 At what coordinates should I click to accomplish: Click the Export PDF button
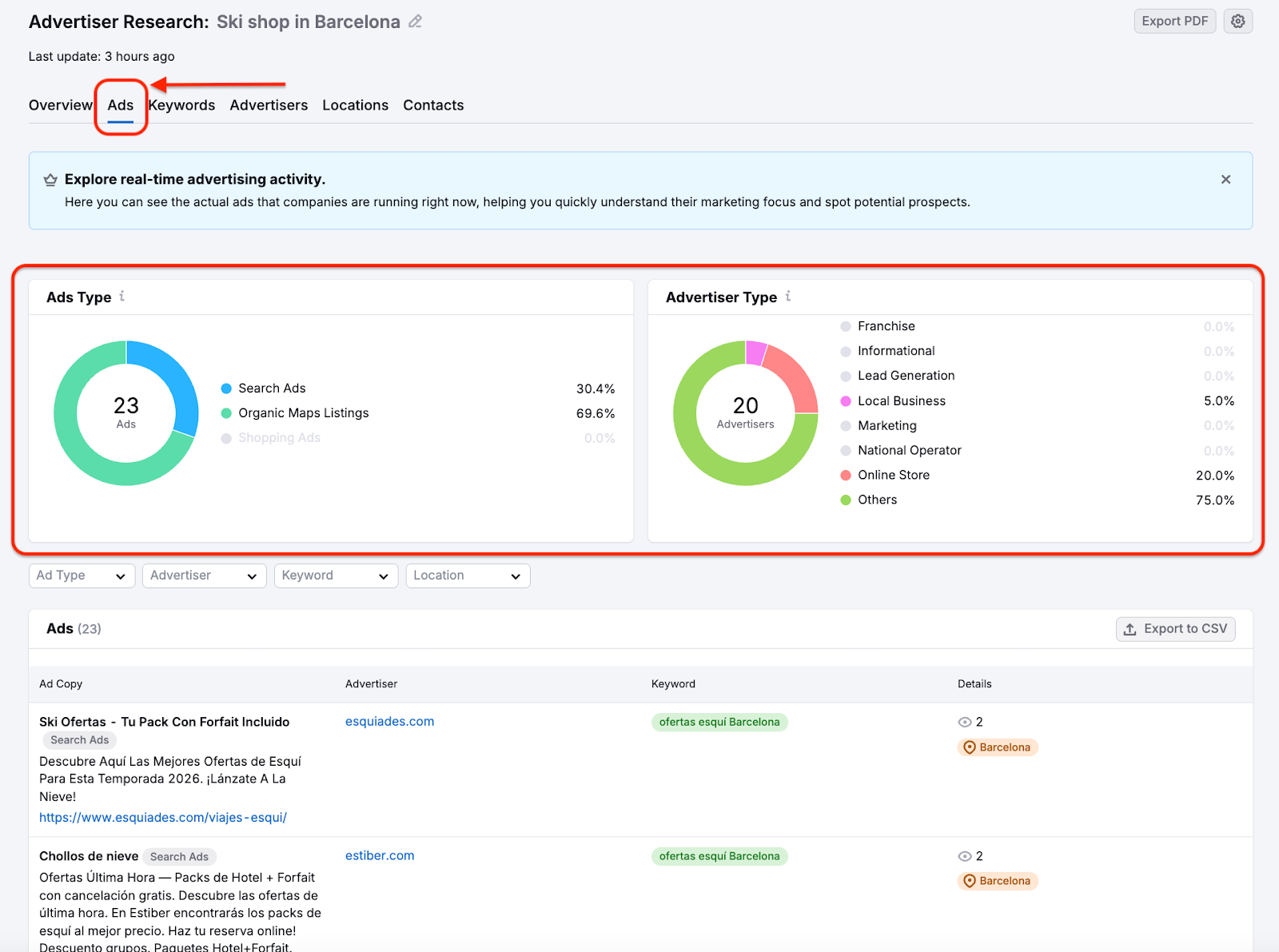1174,21
